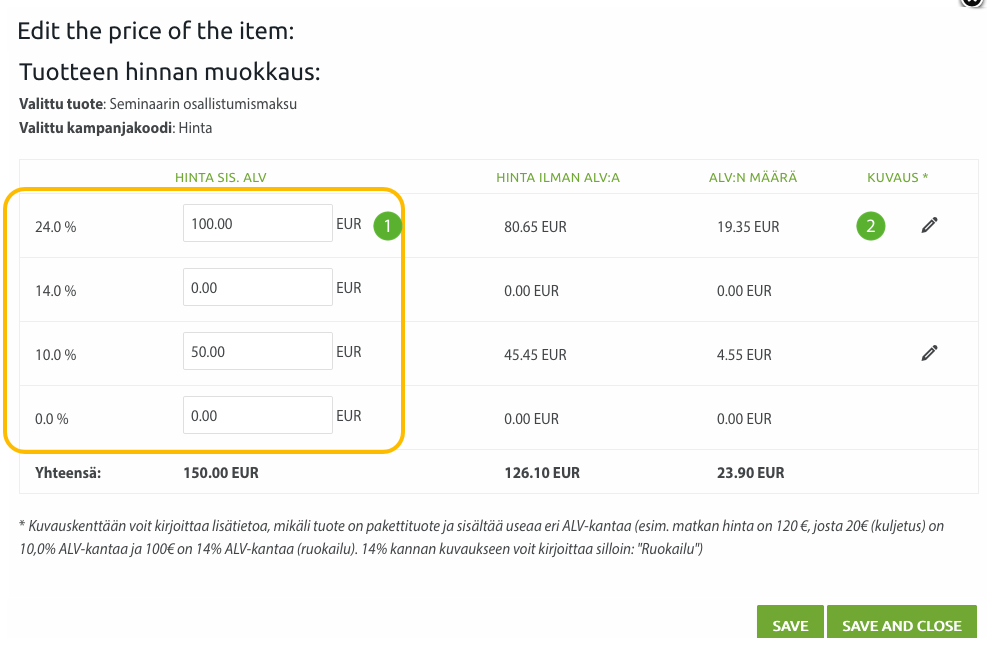Click the pencil edit icon in the 10.0 % row

click(x=930, y=353)
